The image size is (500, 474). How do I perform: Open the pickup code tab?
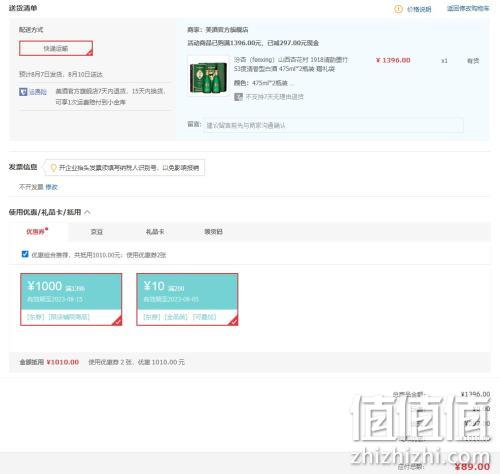click(x=213, y=232)
